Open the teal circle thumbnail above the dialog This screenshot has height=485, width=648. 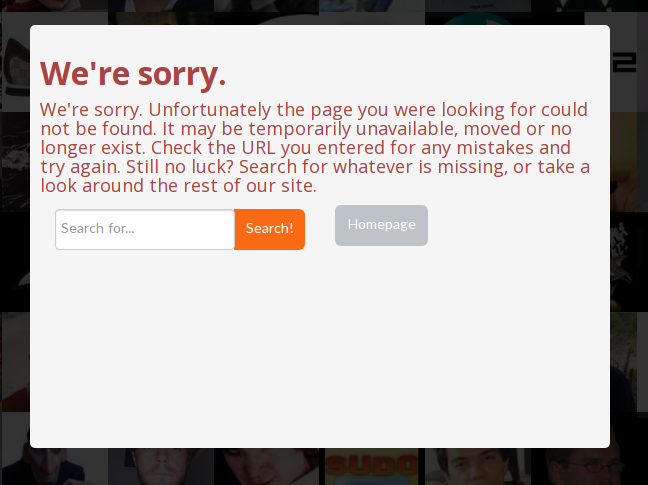(478, 19)
